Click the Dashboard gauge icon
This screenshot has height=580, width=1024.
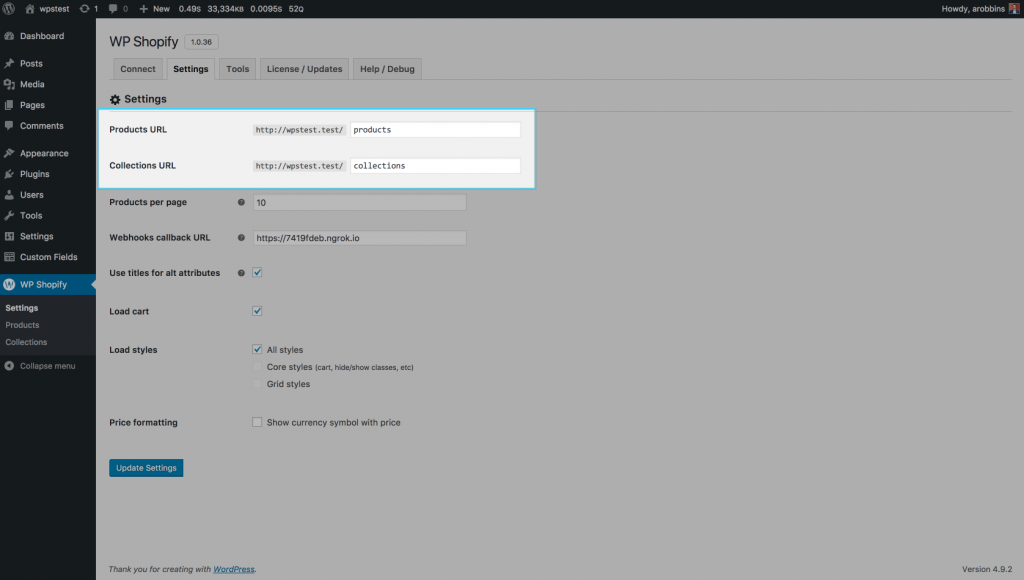click(x=9, y=36)
